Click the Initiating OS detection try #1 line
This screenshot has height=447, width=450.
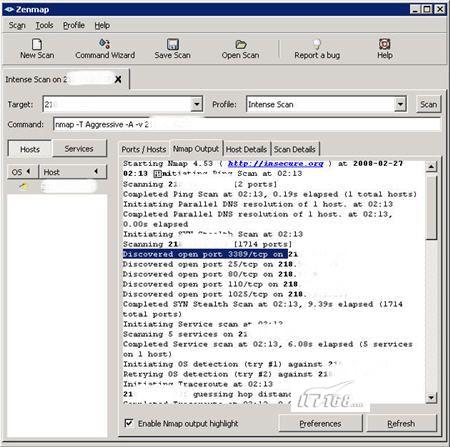click(x=233, y=364)
